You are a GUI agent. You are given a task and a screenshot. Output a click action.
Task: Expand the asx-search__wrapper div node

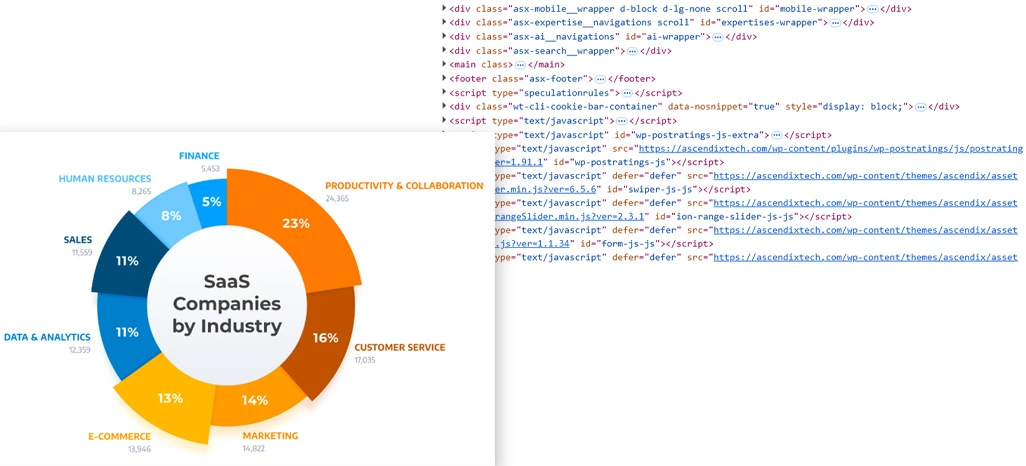click(445, 50)
